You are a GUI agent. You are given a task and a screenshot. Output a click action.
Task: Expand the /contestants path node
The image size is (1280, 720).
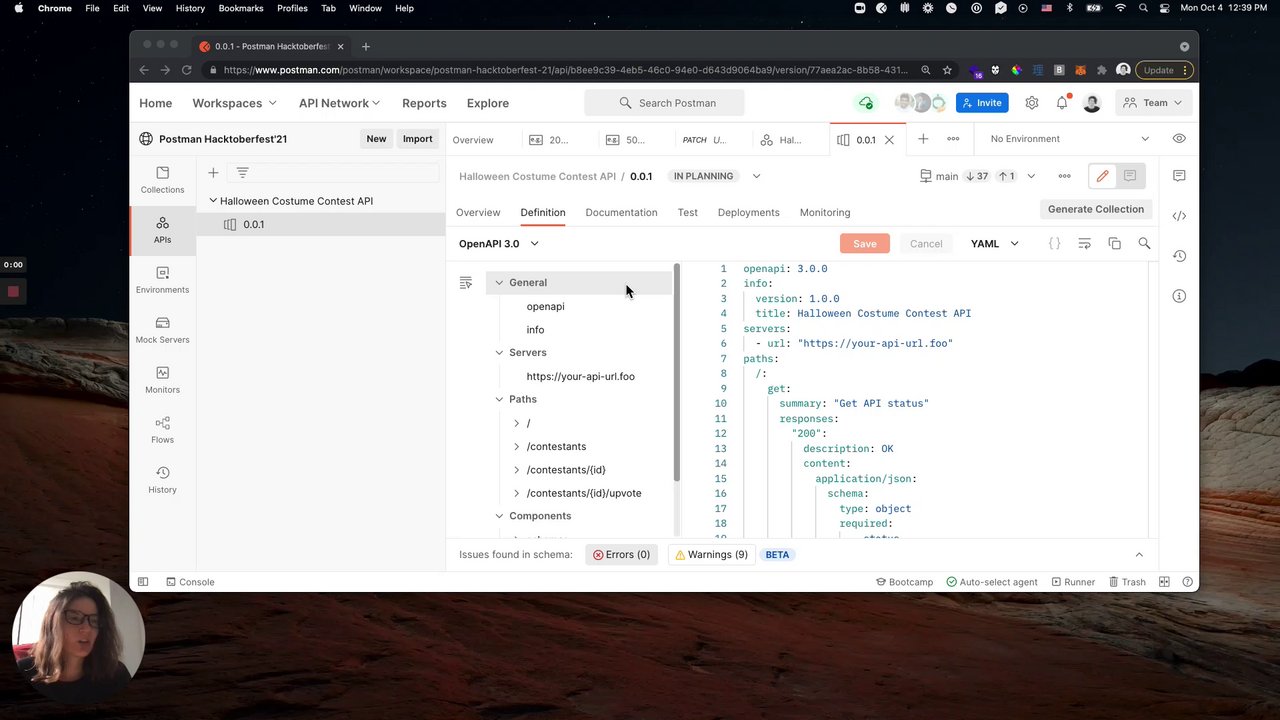click(x=517, y=447)
